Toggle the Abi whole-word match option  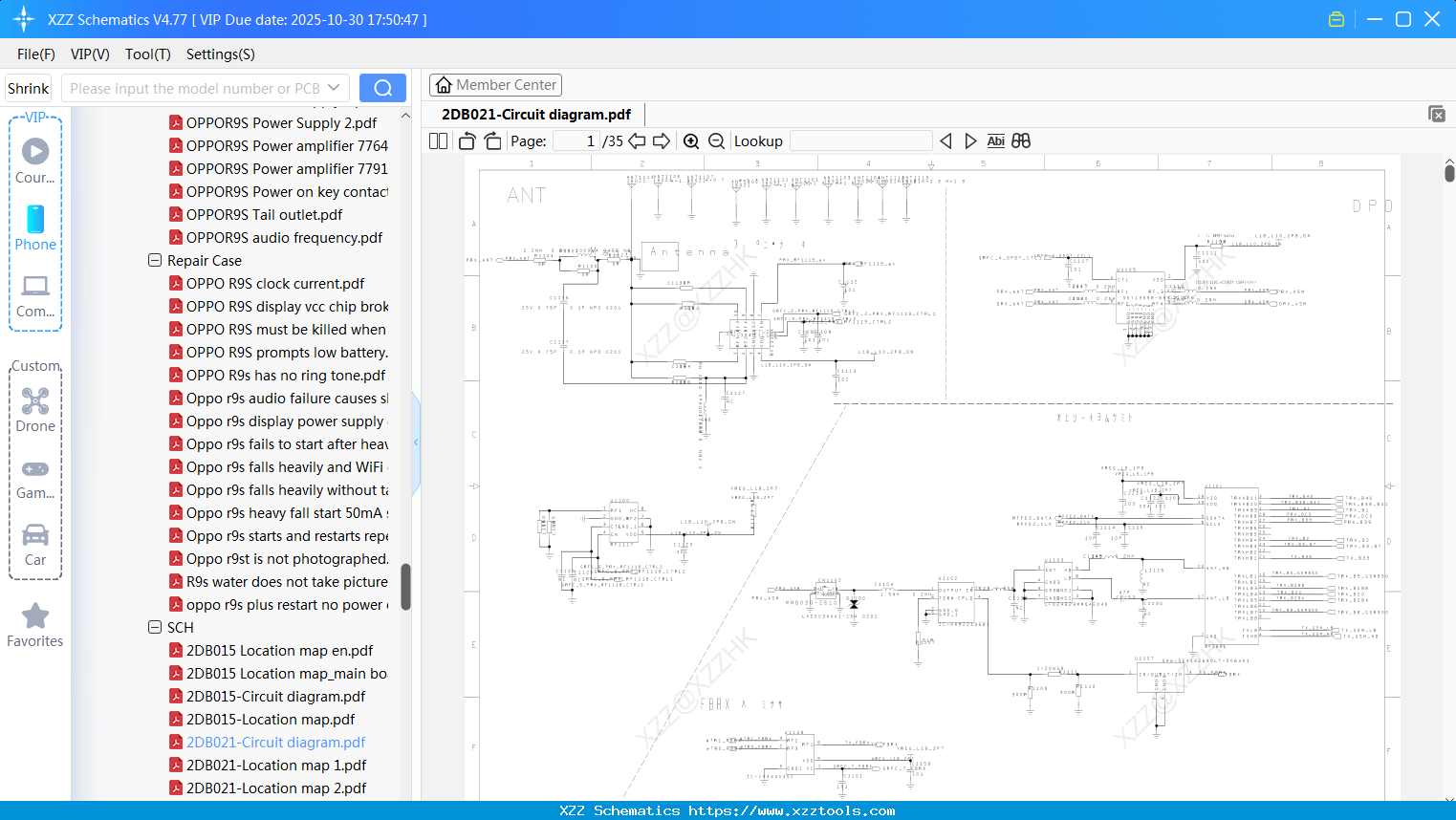click(995, 141)
